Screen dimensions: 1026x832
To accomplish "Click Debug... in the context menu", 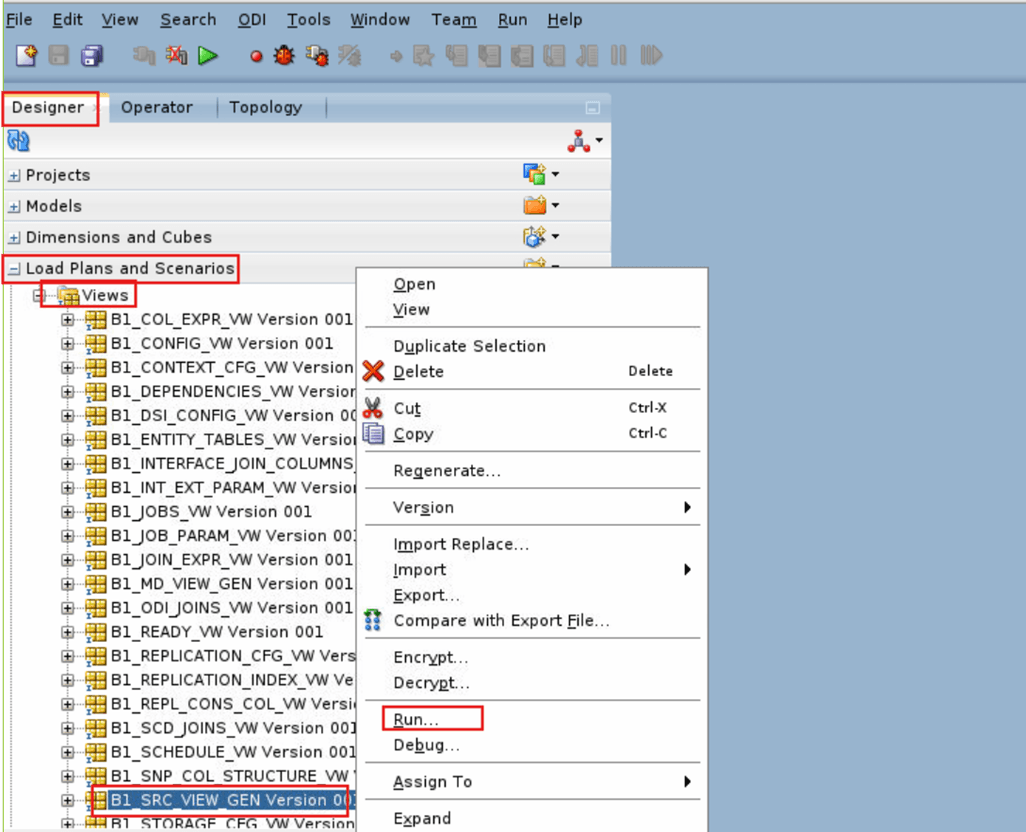I will point(426,745).
